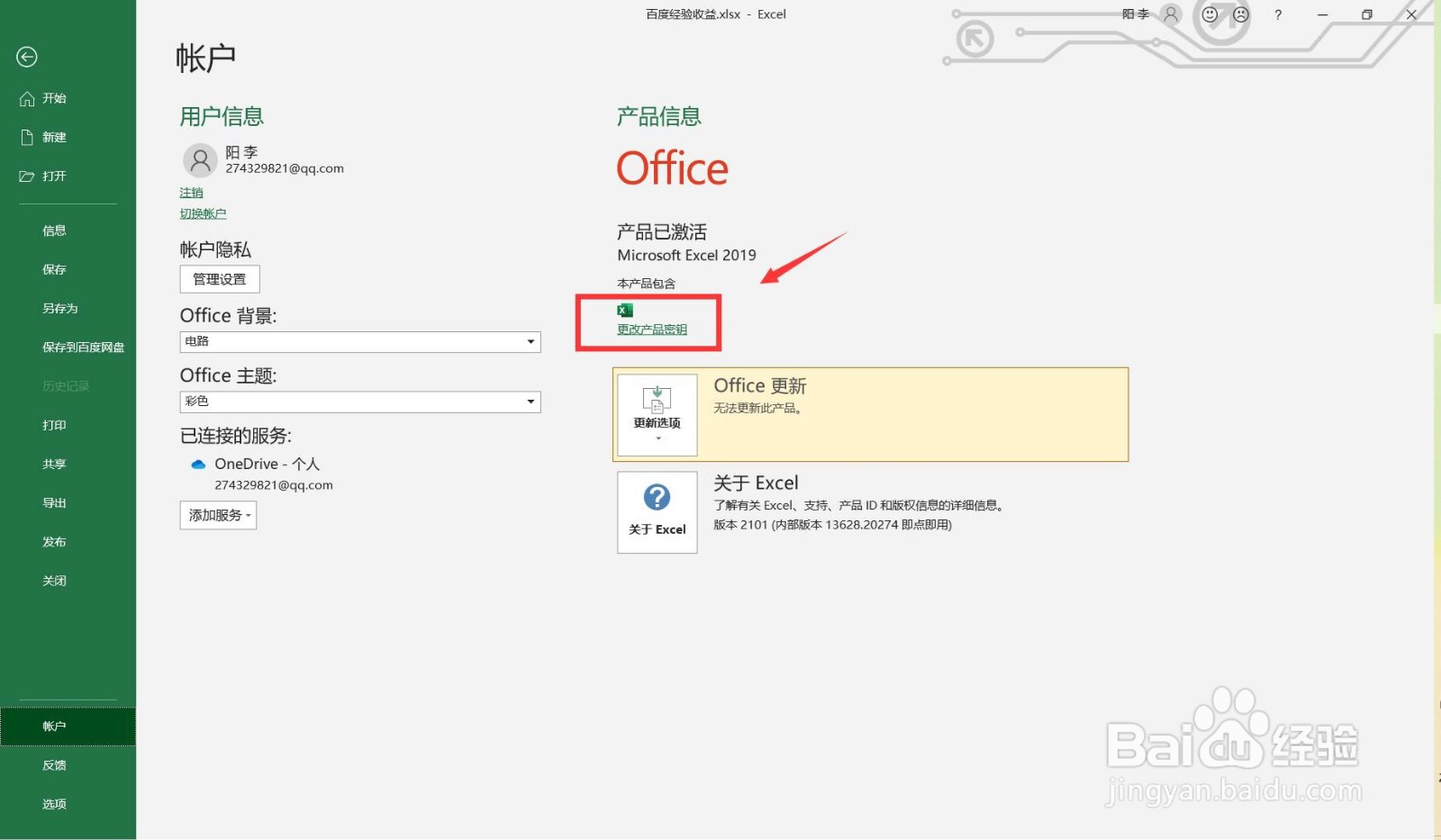Expand the 添加服务 dropdown button
This screenshot has height=840, width=1441.
click(218, 515)
